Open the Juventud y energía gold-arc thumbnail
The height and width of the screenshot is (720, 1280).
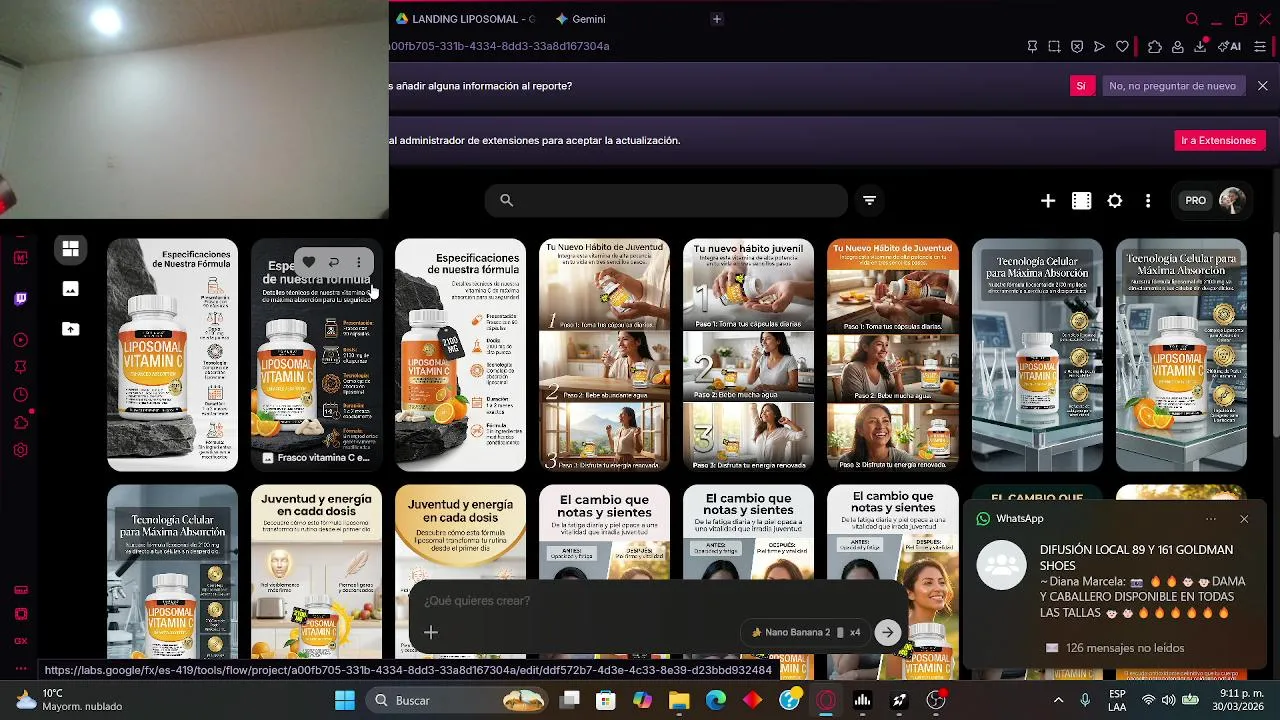point(460,571)
